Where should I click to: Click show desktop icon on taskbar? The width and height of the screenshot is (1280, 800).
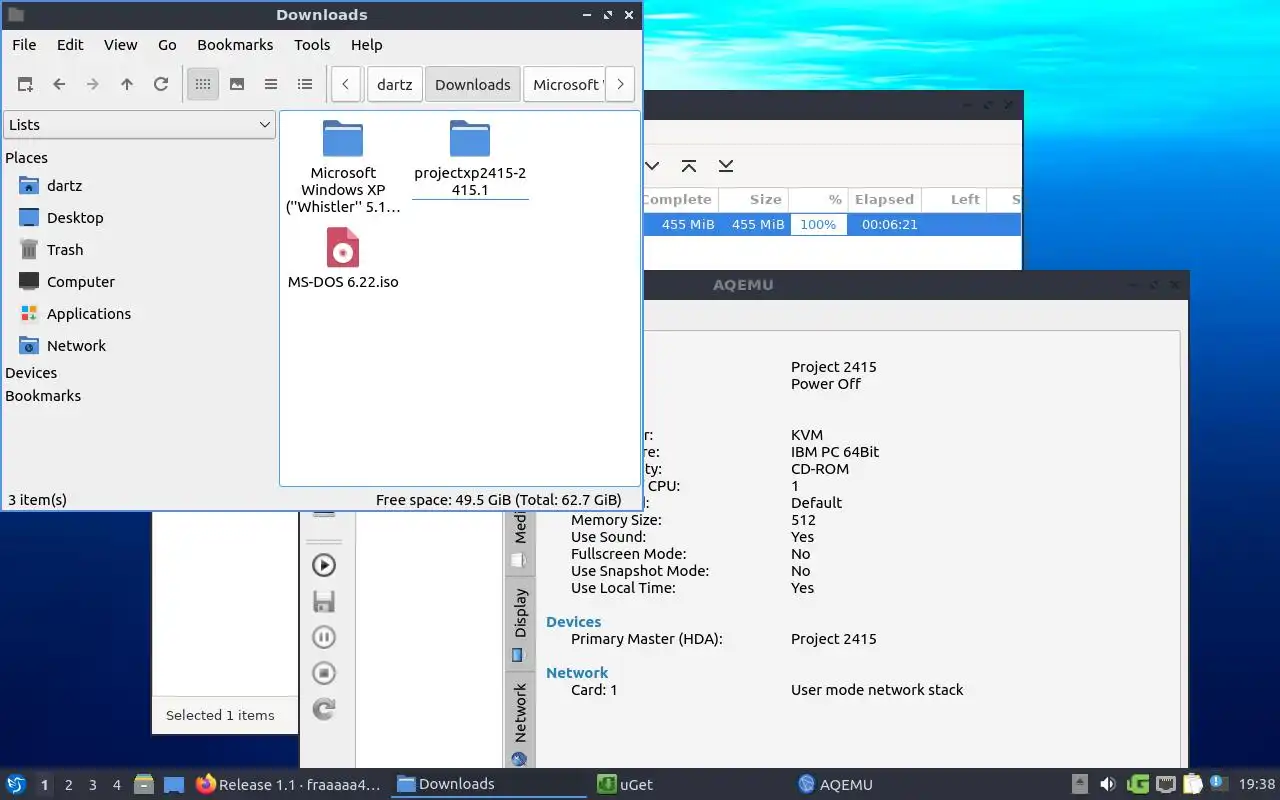click(x=174, y=785)
